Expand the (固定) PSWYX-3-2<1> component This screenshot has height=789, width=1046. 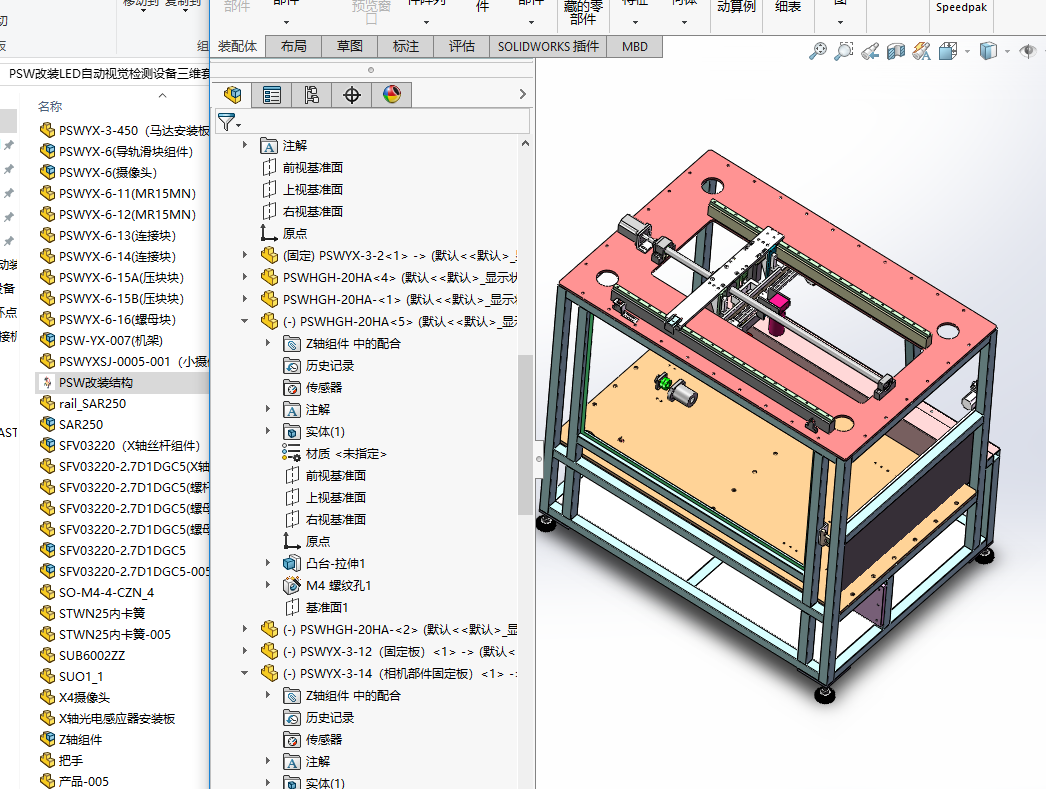click(245, 255)
